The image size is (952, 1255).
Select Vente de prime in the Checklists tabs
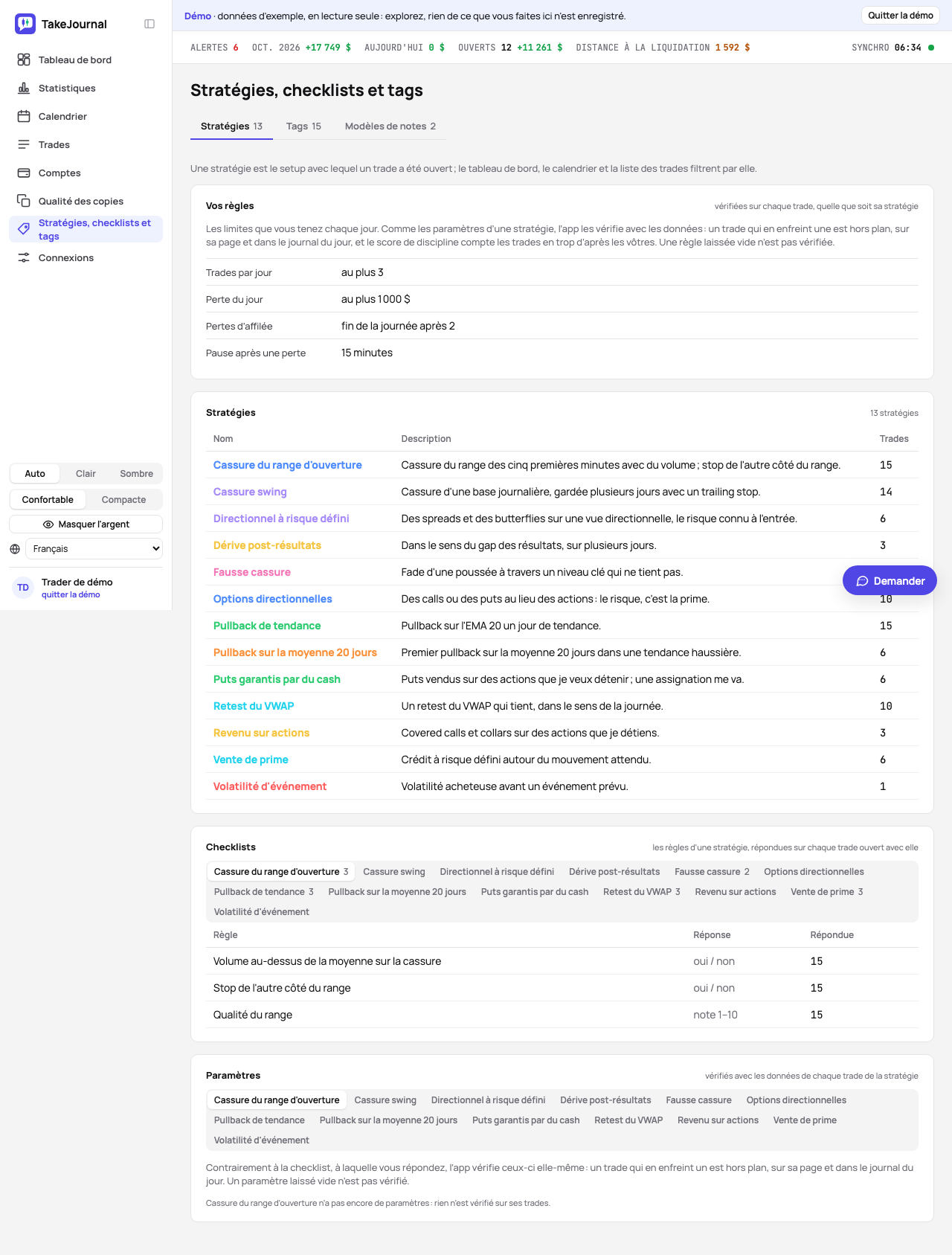click(826, 892)
